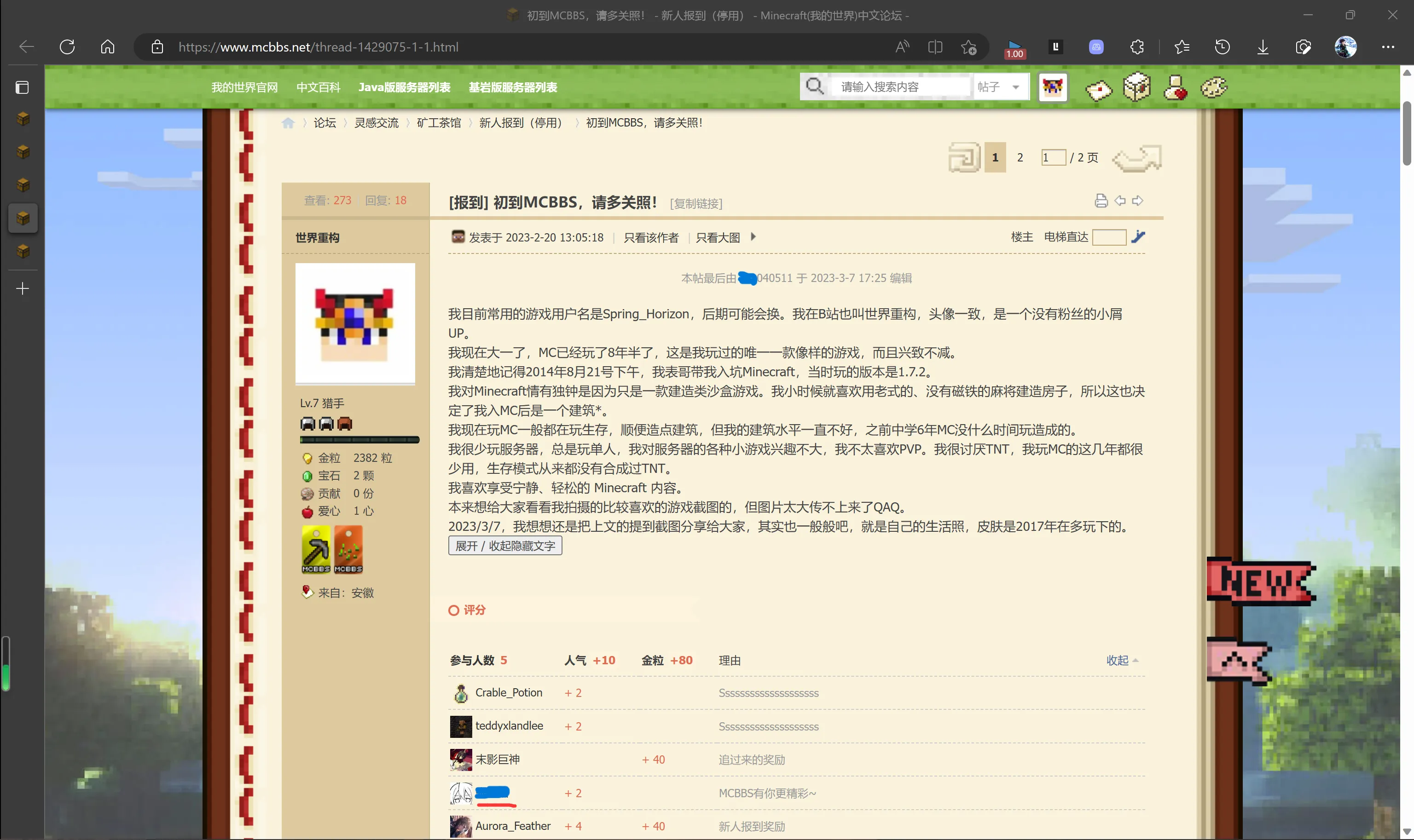Screen dimensions: 1414x840
Task: Open browser history icon
Action: (x=1222, y=47)
